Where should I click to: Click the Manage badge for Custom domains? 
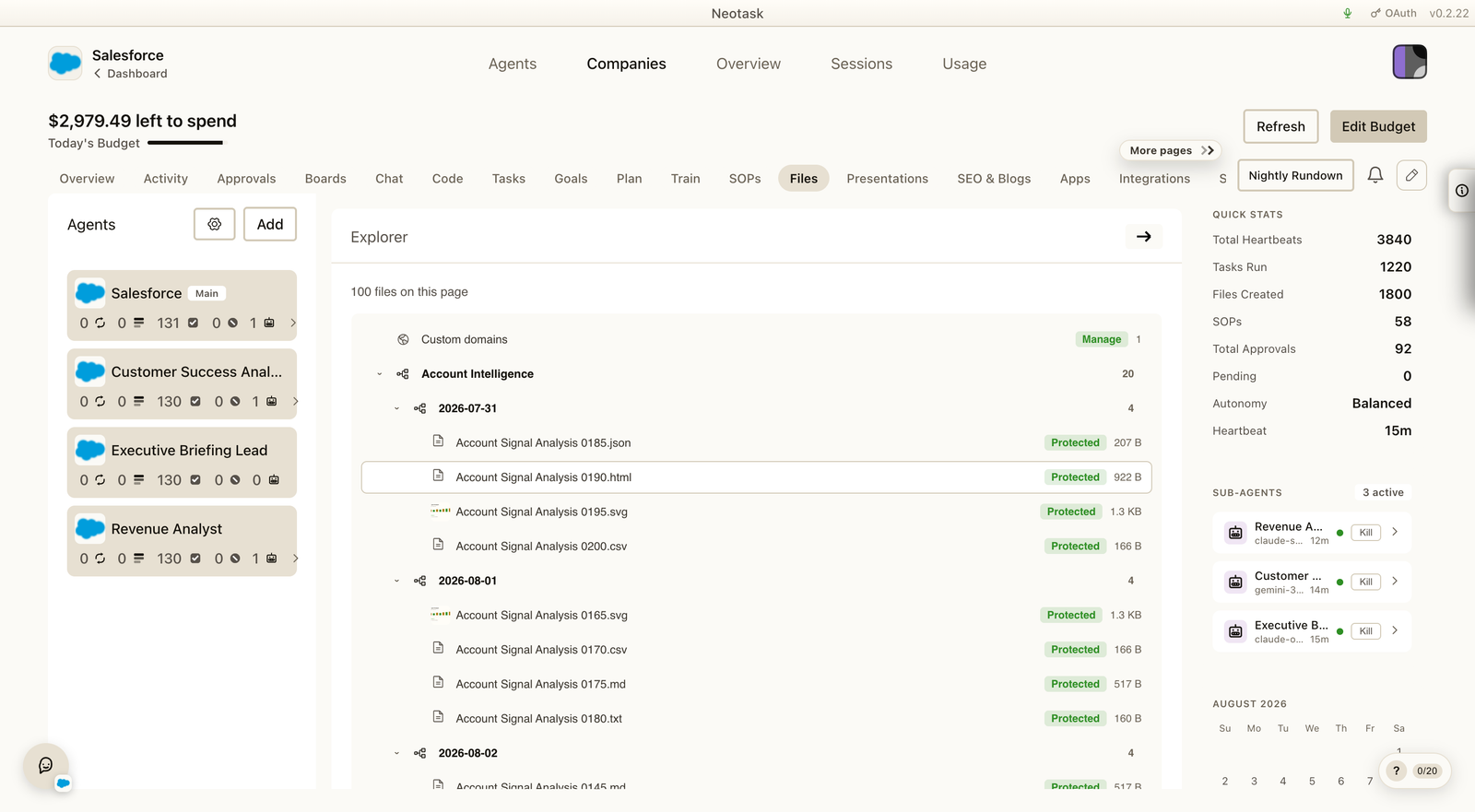(x=1102, y=339)
